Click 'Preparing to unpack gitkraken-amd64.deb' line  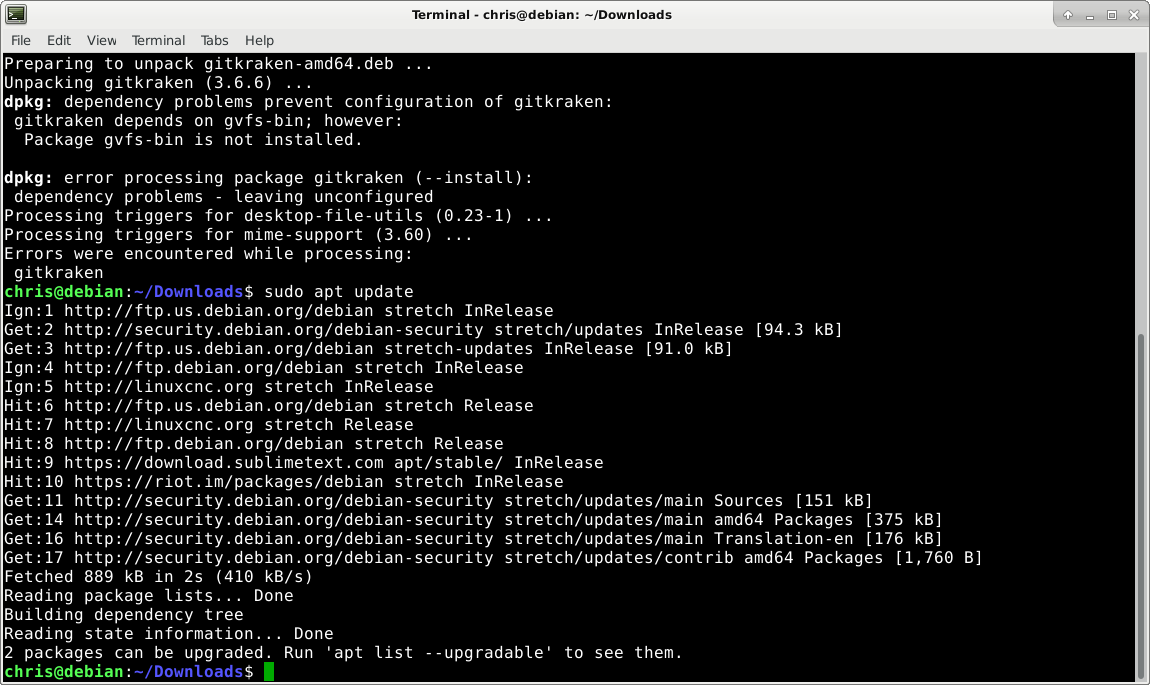pos(219,64)
